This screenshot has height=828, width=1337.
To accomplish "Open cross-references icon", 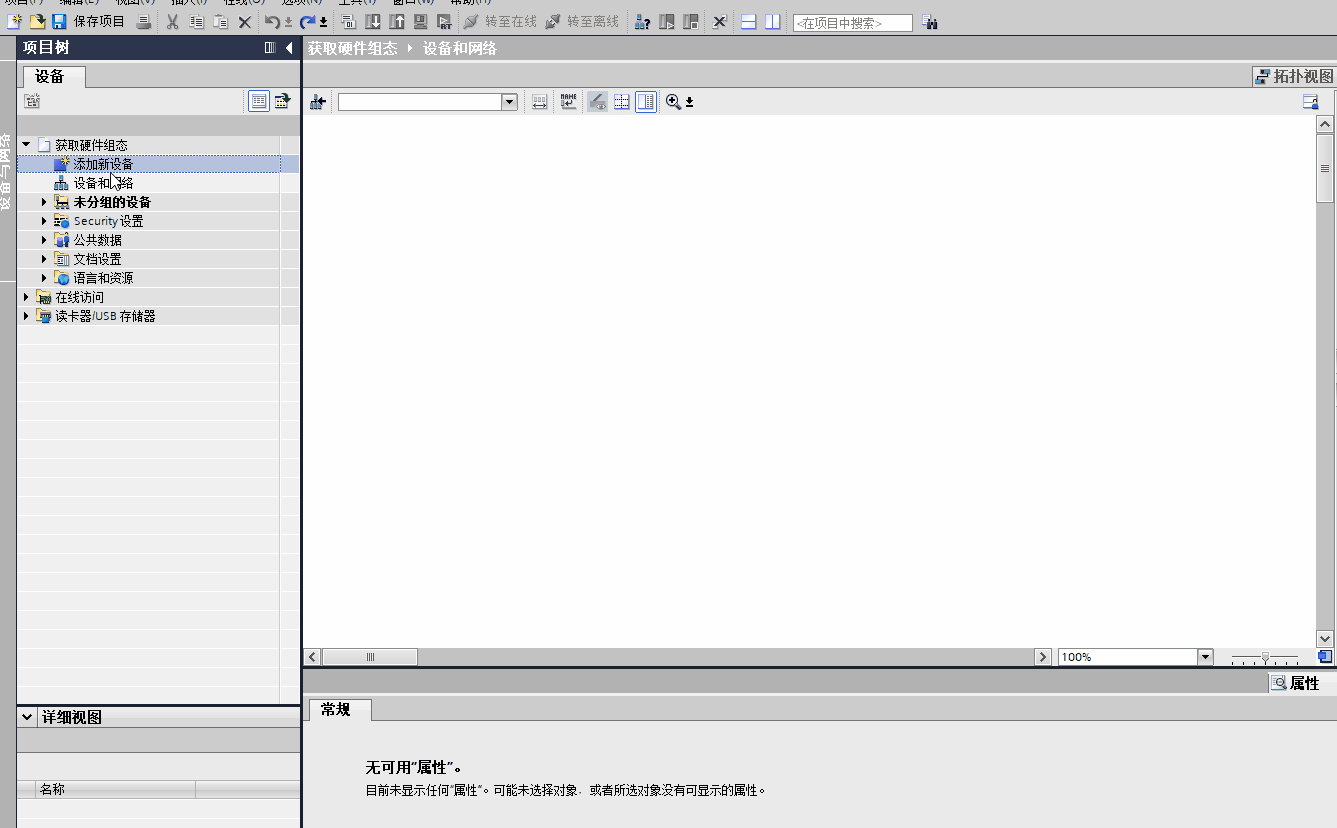I will (x=719, y=21).
